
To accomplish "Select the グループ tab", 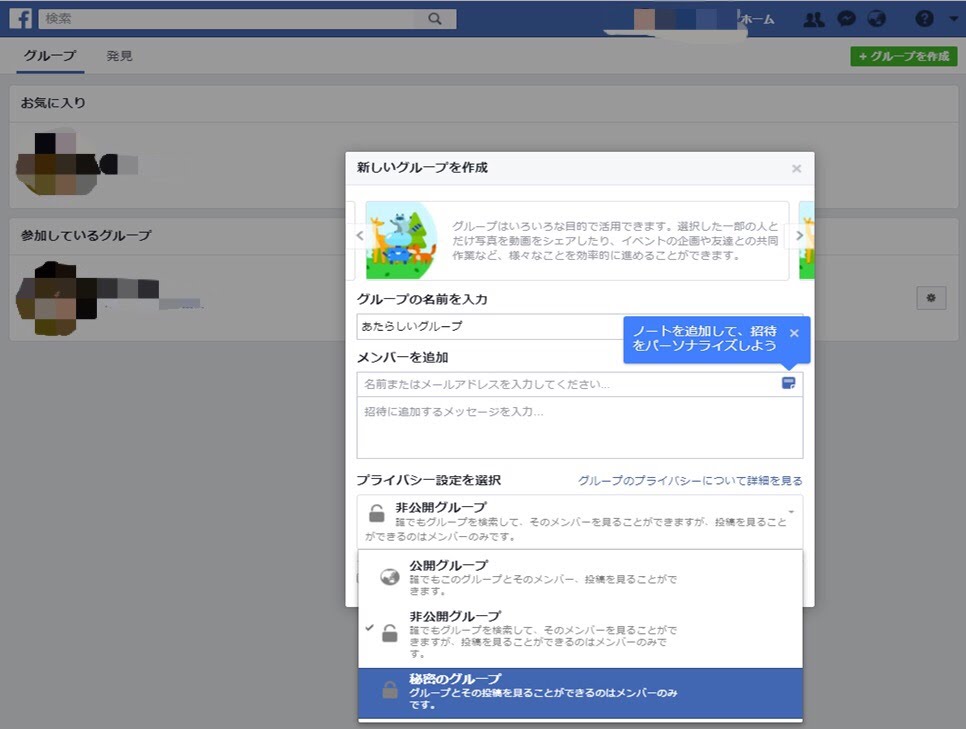I will [x=50, y=56].
